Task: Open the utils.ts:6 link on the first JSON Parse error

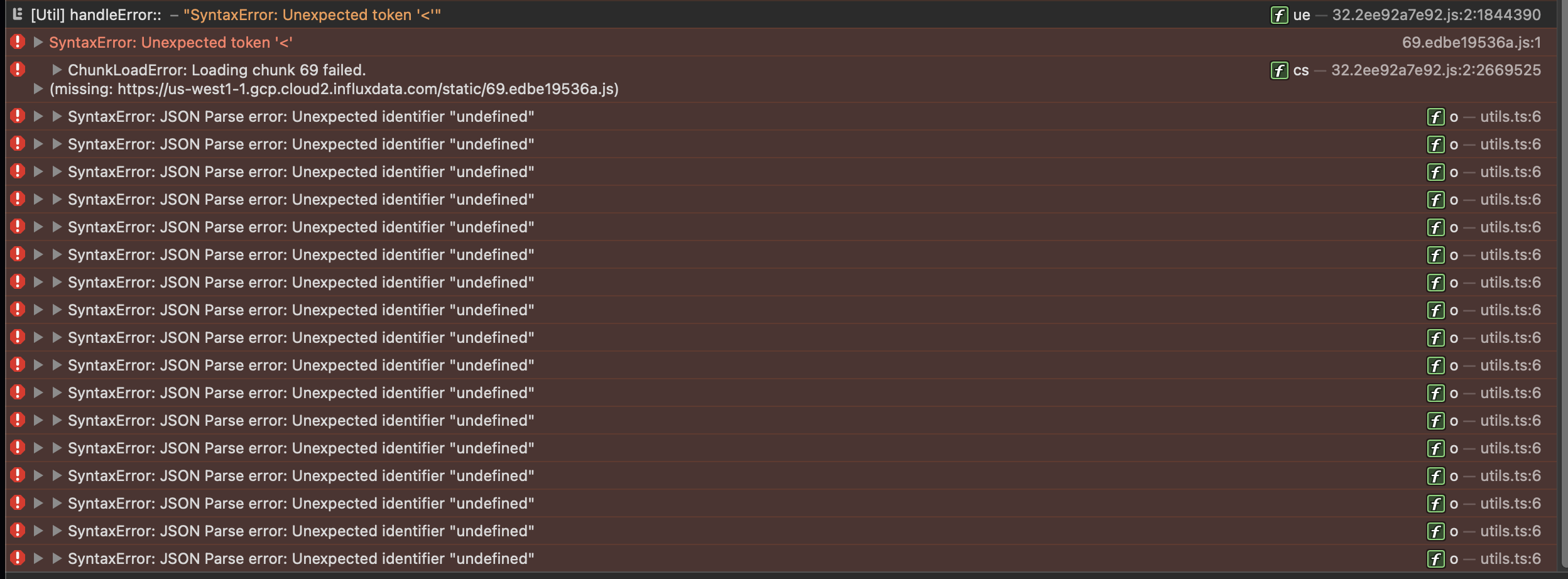Action: click(x=1514, y=116)
